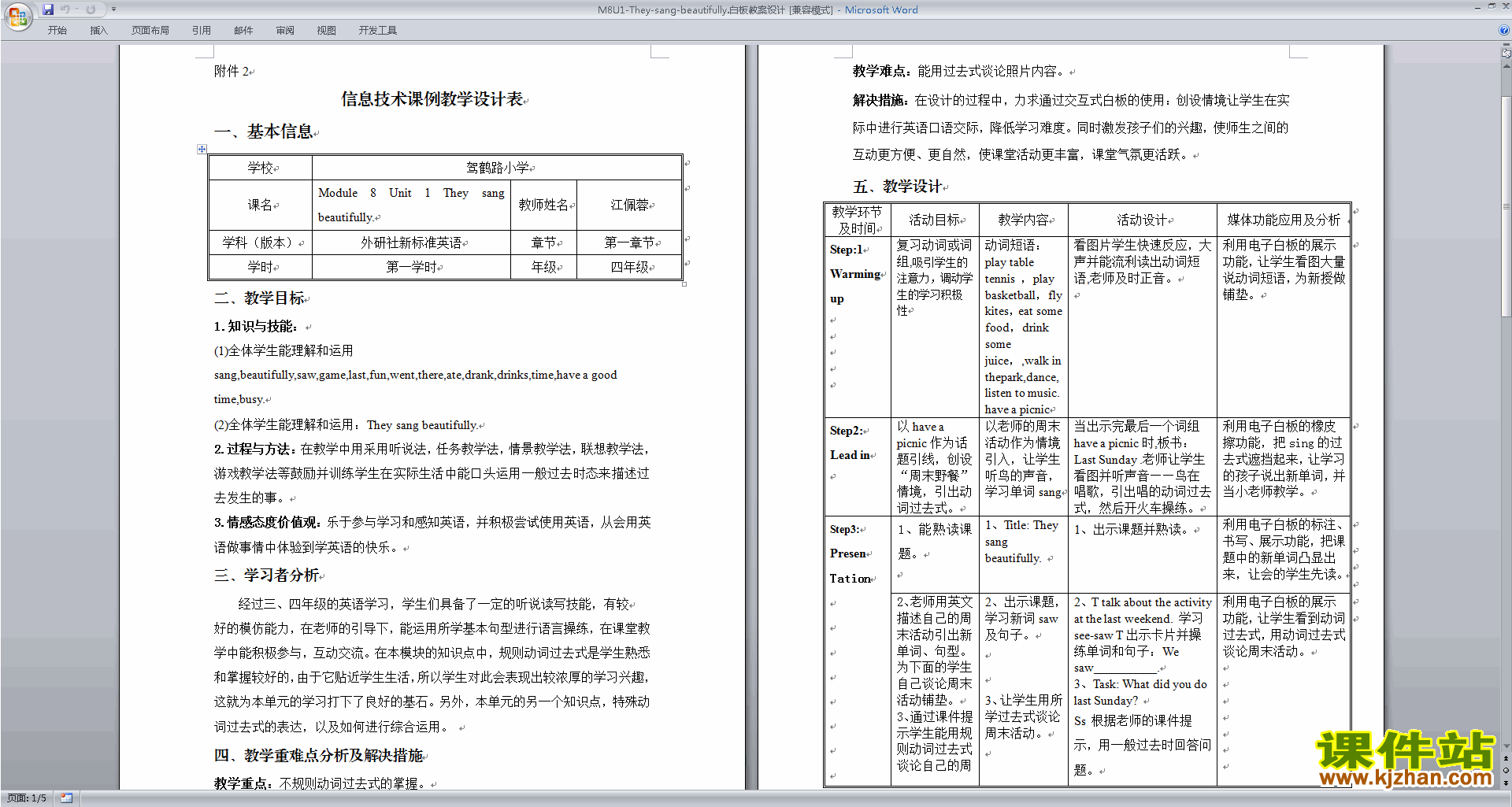Go to next page with double-down arrow
Image resolution: width=1512 pixels, height=807 pixels.
(1506, 783)
